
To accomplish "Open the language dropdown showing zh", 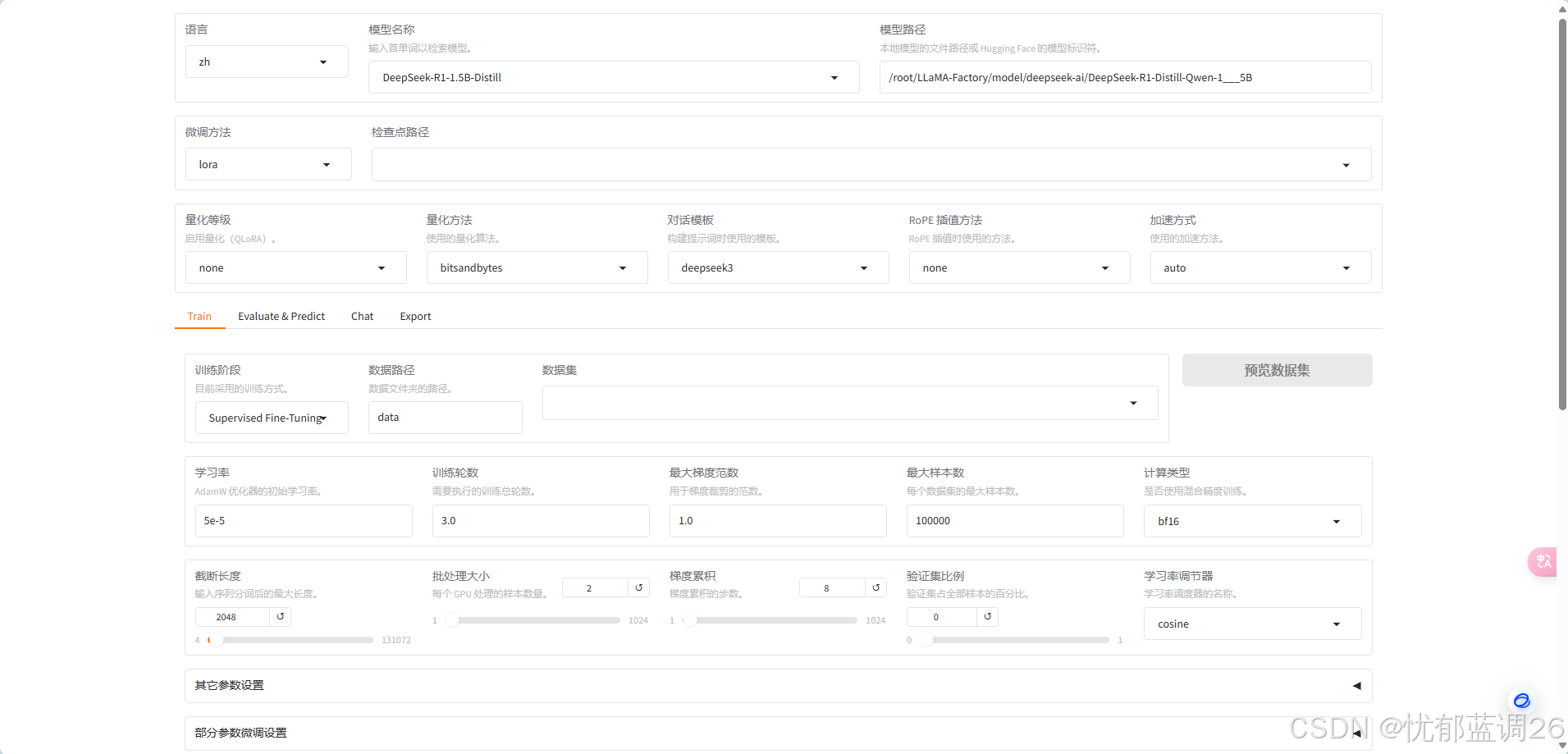I will tap(267, 62).
